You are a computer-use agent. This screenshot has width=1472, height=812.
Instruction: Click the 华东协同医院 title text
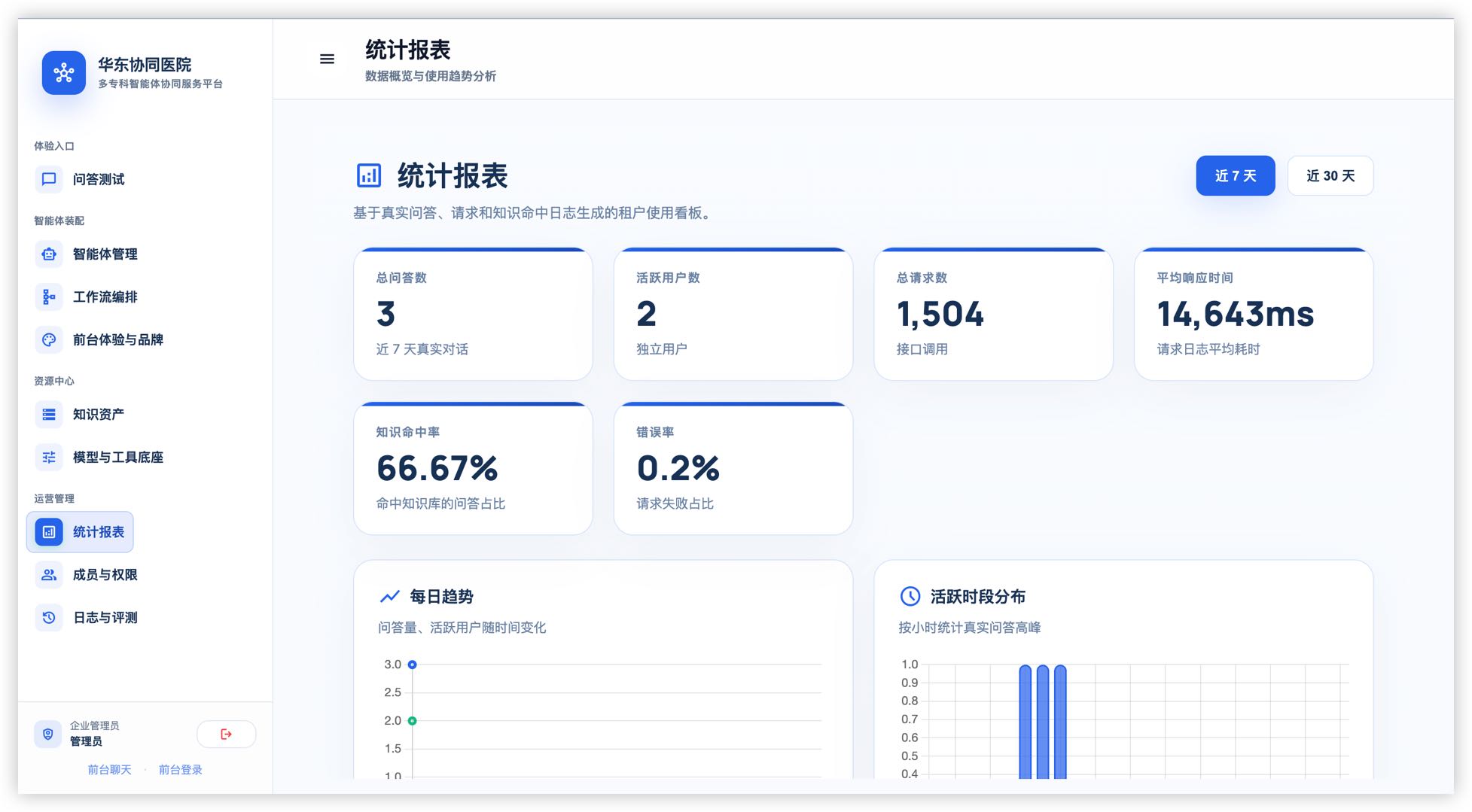tap(145, 65)
